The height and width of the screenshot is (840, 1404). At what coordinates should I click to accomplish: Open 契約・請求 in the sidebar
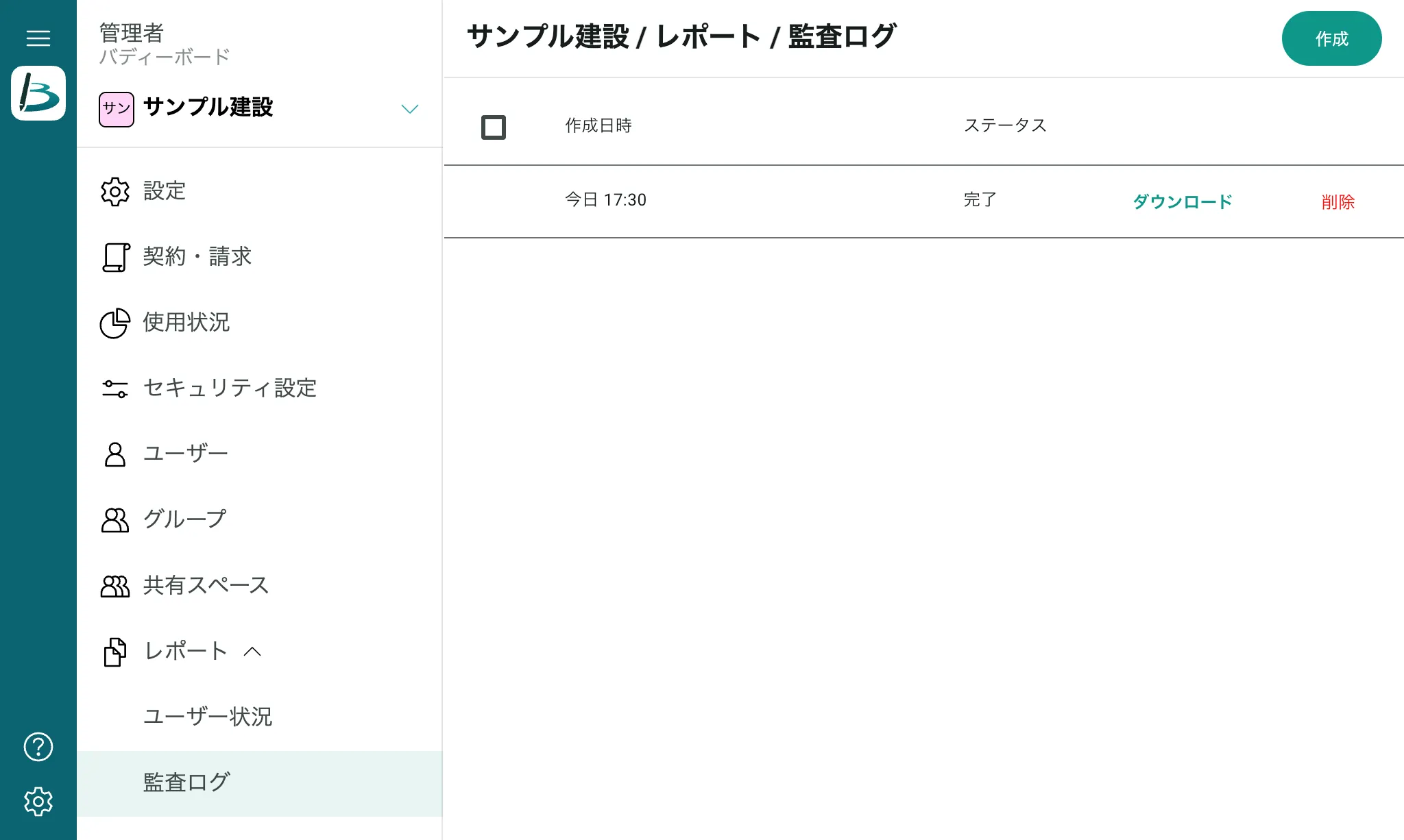[x=259, y=257]
